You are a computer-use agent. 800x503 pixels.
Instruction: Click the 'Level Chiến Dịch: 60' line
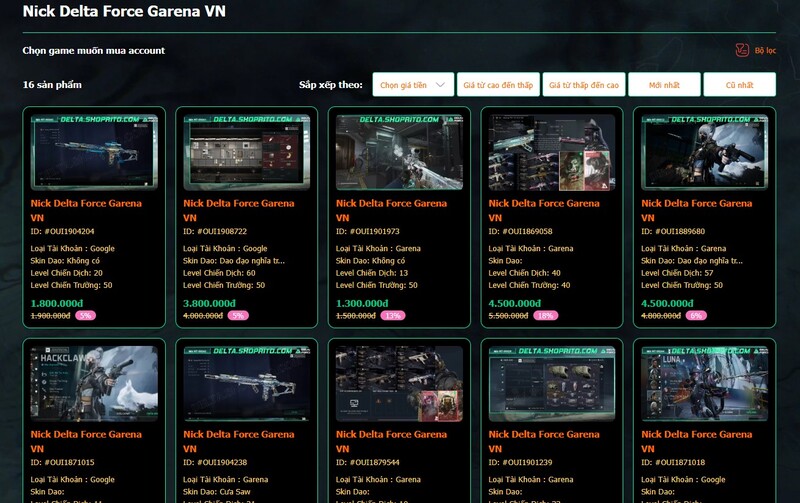219,273
